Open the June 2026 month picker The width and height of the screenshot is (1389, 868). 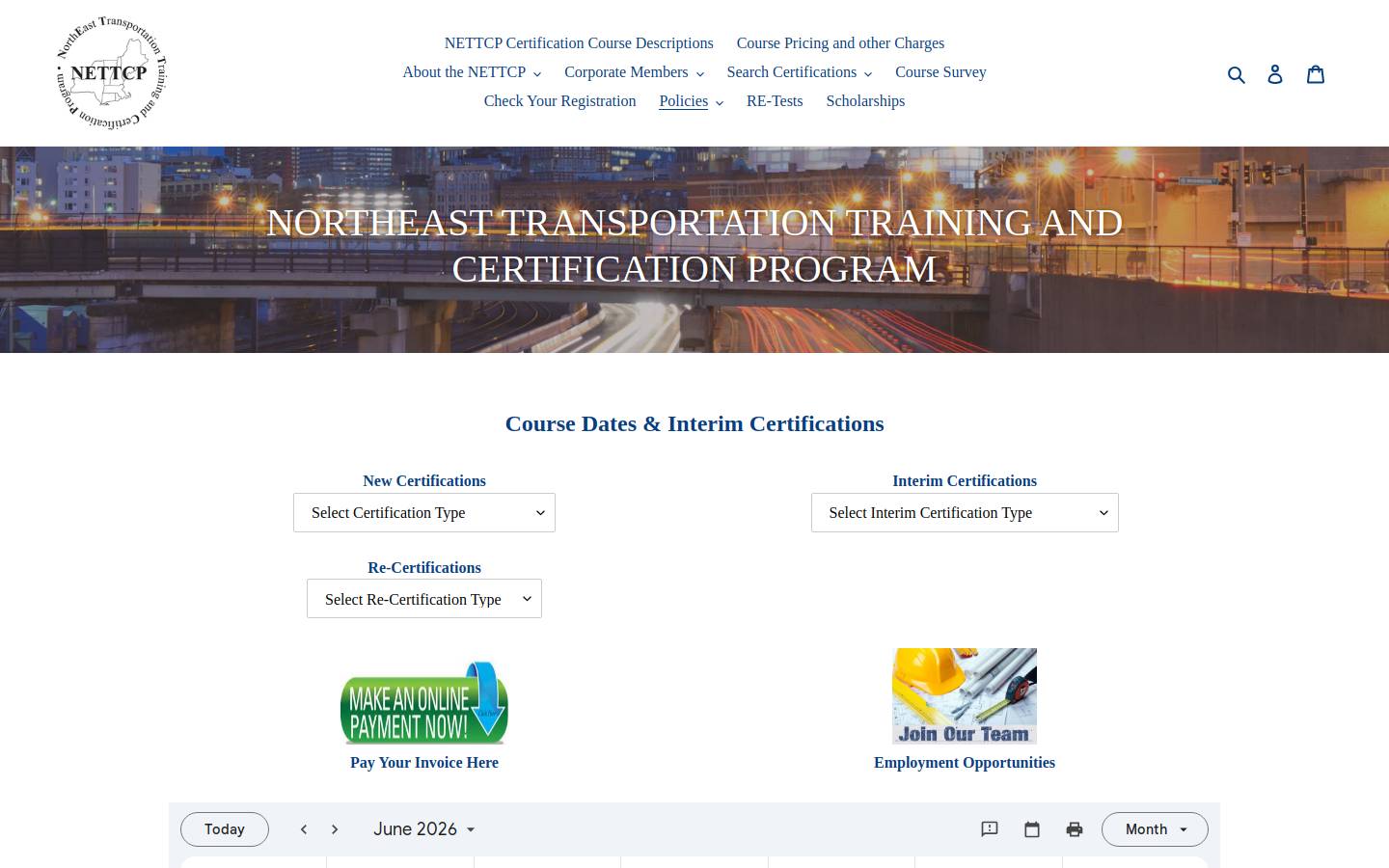(424, 829)
